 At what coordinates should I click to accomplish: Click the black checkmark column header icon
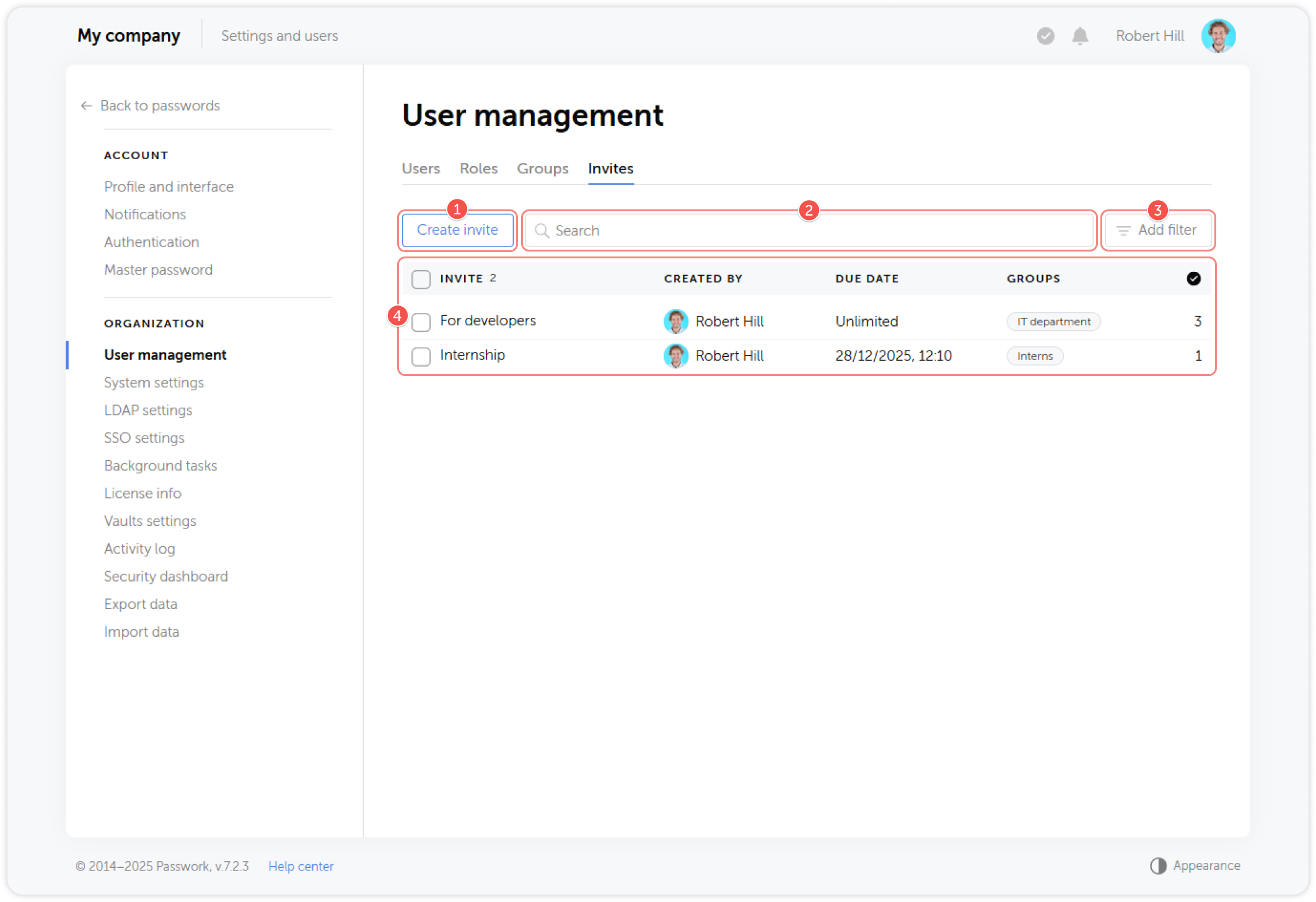[x=1193, y=278]
